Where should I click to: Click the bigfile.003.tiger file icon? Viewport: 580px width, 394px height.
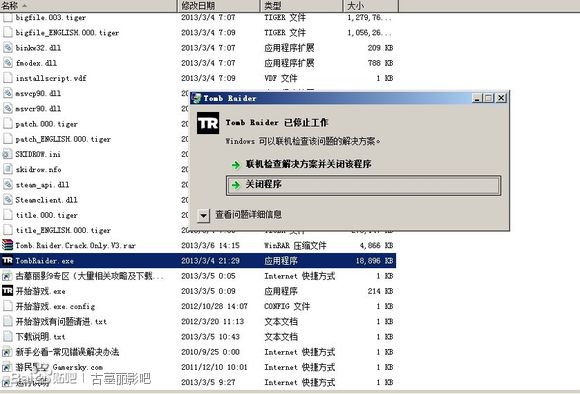(7, 17)
